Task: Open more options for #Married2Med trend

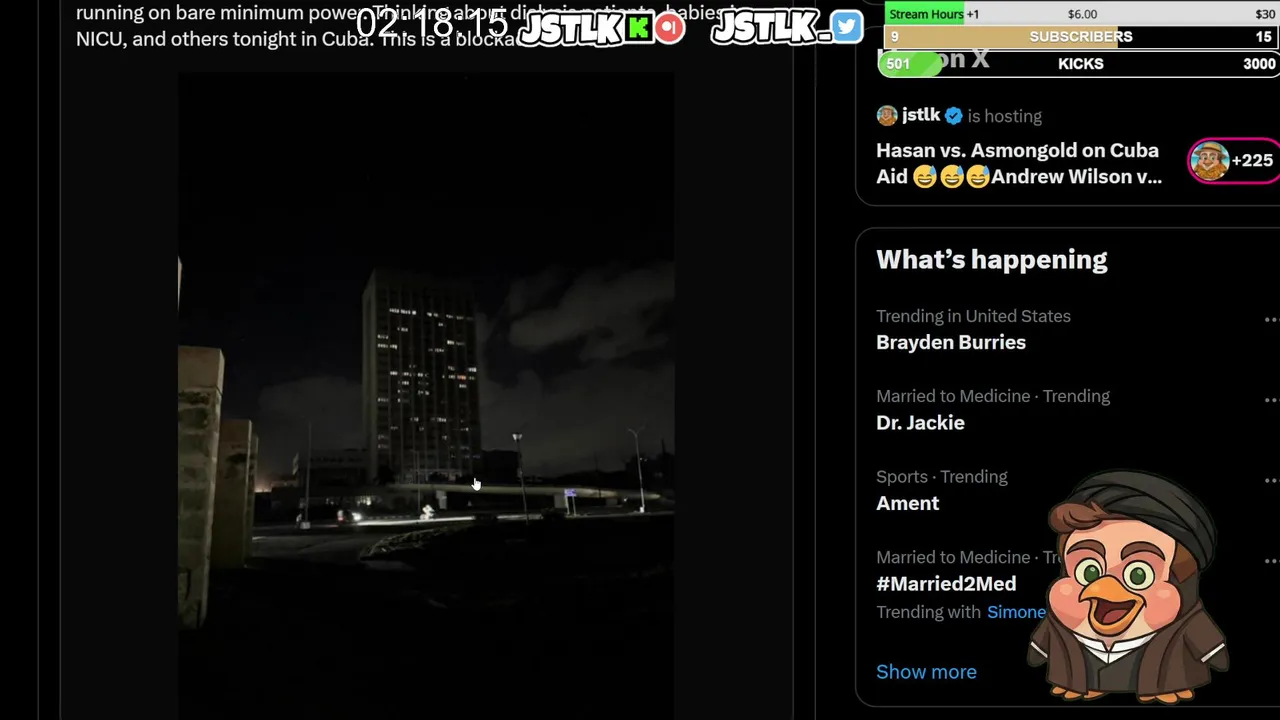Action: point(1271,561)
